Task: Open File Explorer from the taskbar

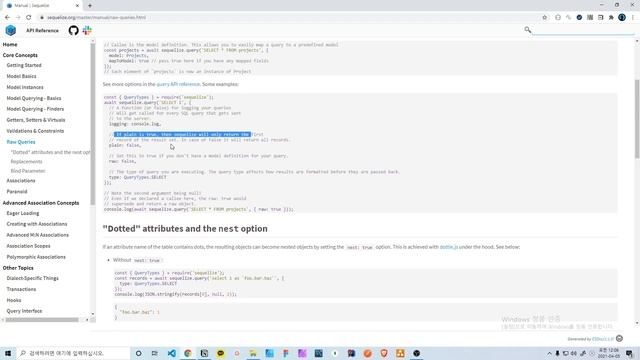Action: tap(253, 353)
